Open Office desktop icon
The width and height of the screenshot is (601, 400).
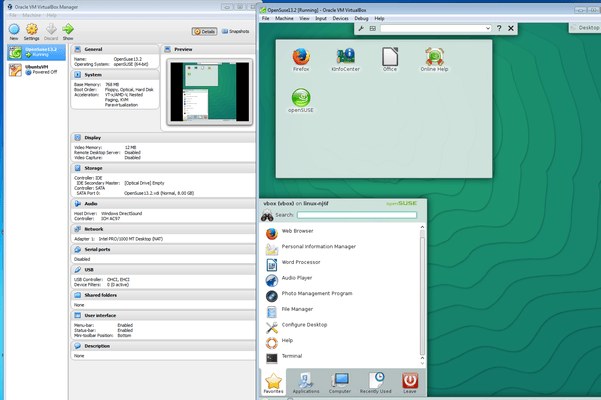point(390,60)
